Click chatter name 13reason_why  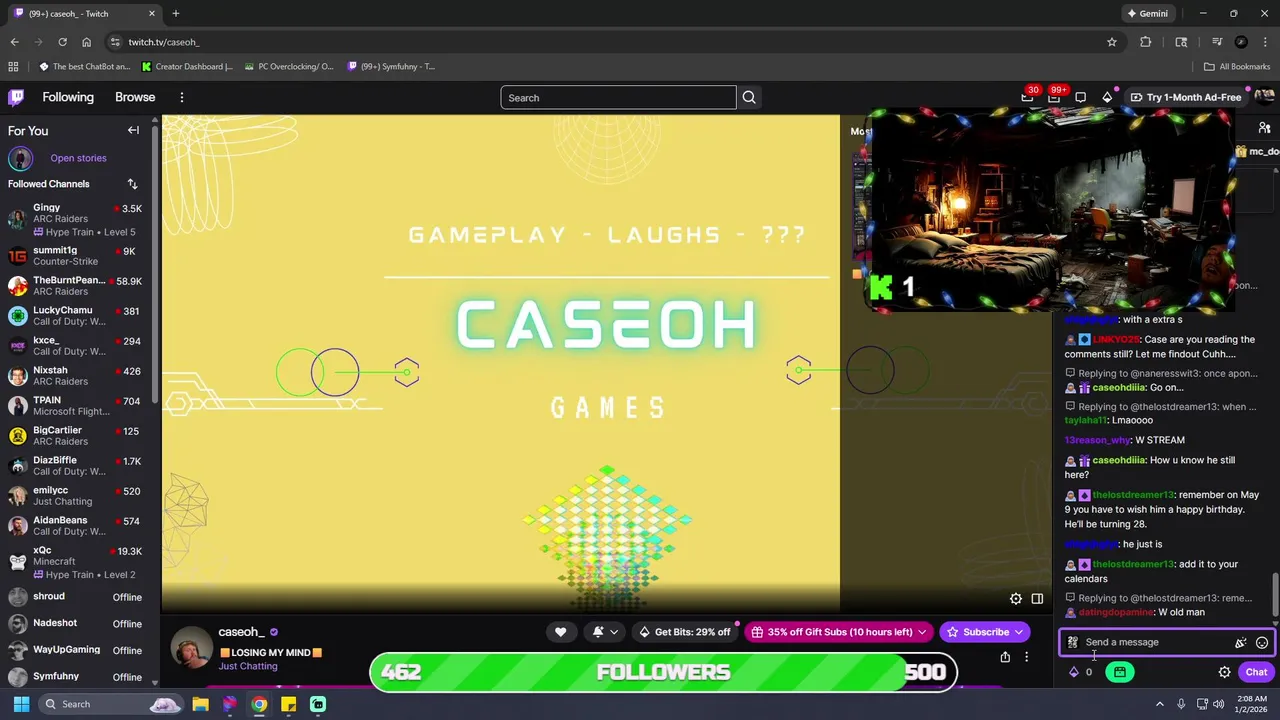1098,440
